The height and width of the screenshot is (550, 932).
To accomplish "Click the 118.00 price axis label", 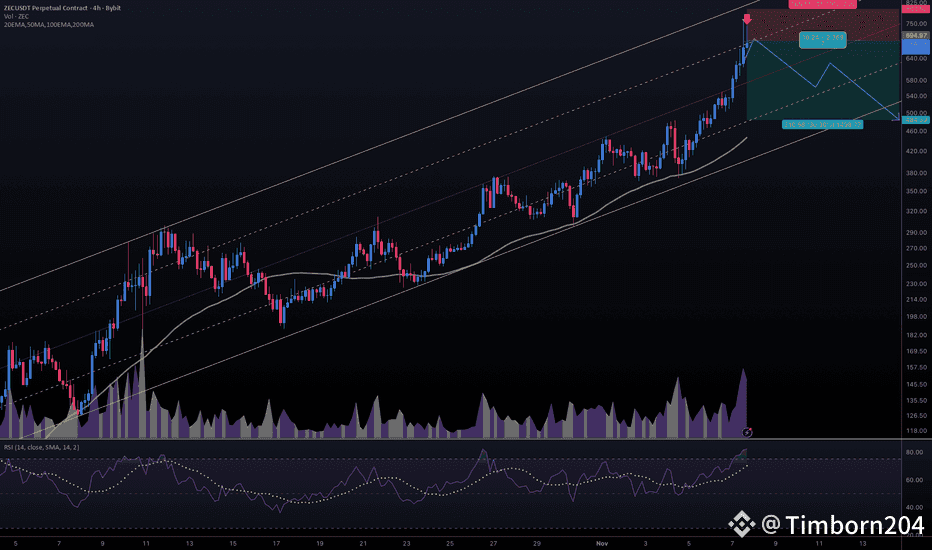I will point(916,430).
